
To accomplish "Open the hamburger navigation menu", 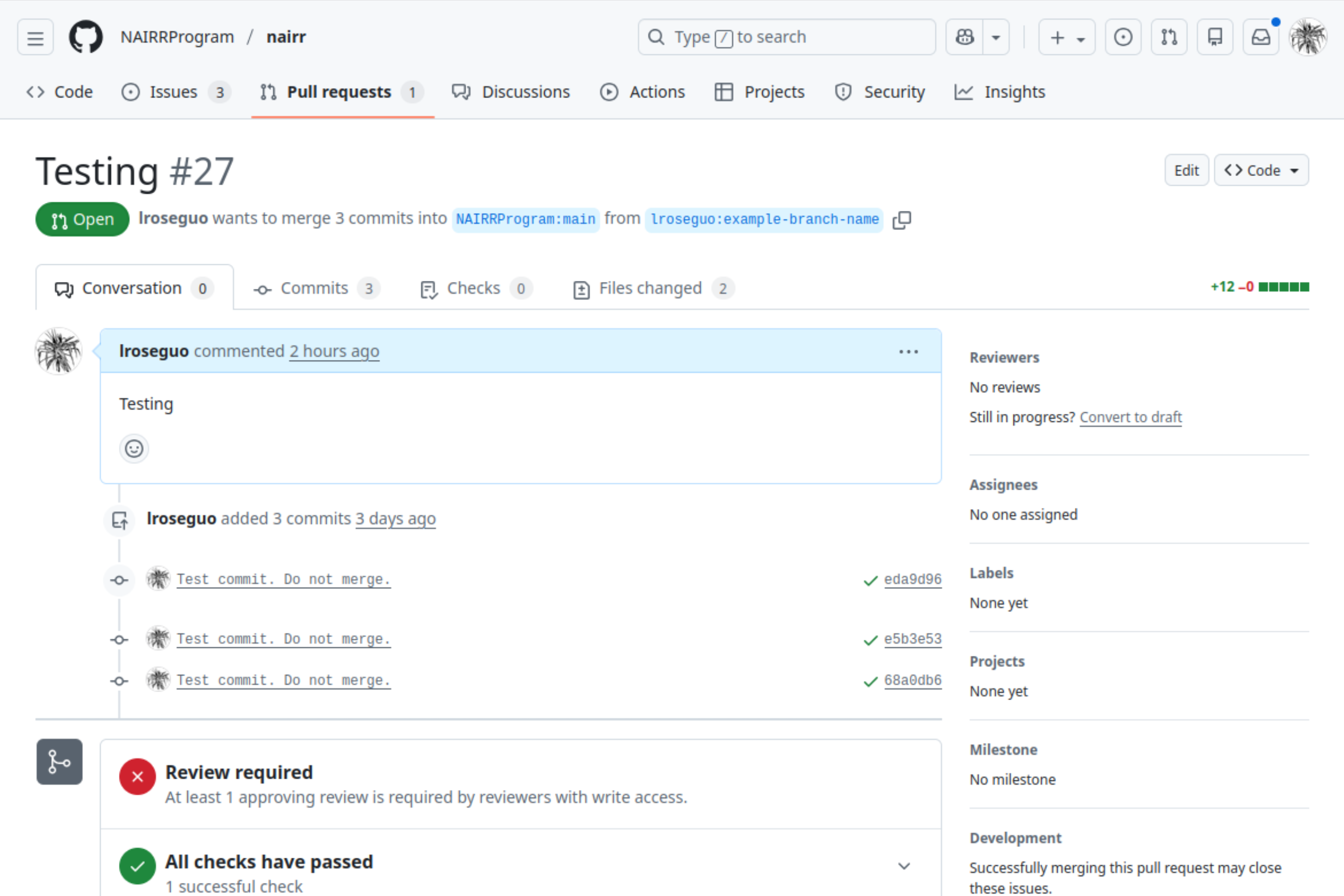I will (x=36, y=37).
